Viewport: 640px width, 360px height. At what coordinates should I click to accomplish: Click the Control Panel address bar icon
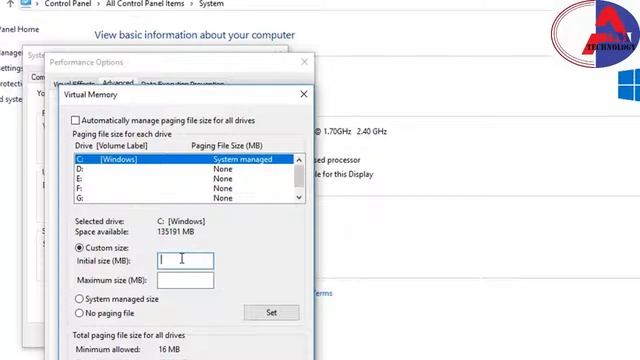[x=26, y=4]
